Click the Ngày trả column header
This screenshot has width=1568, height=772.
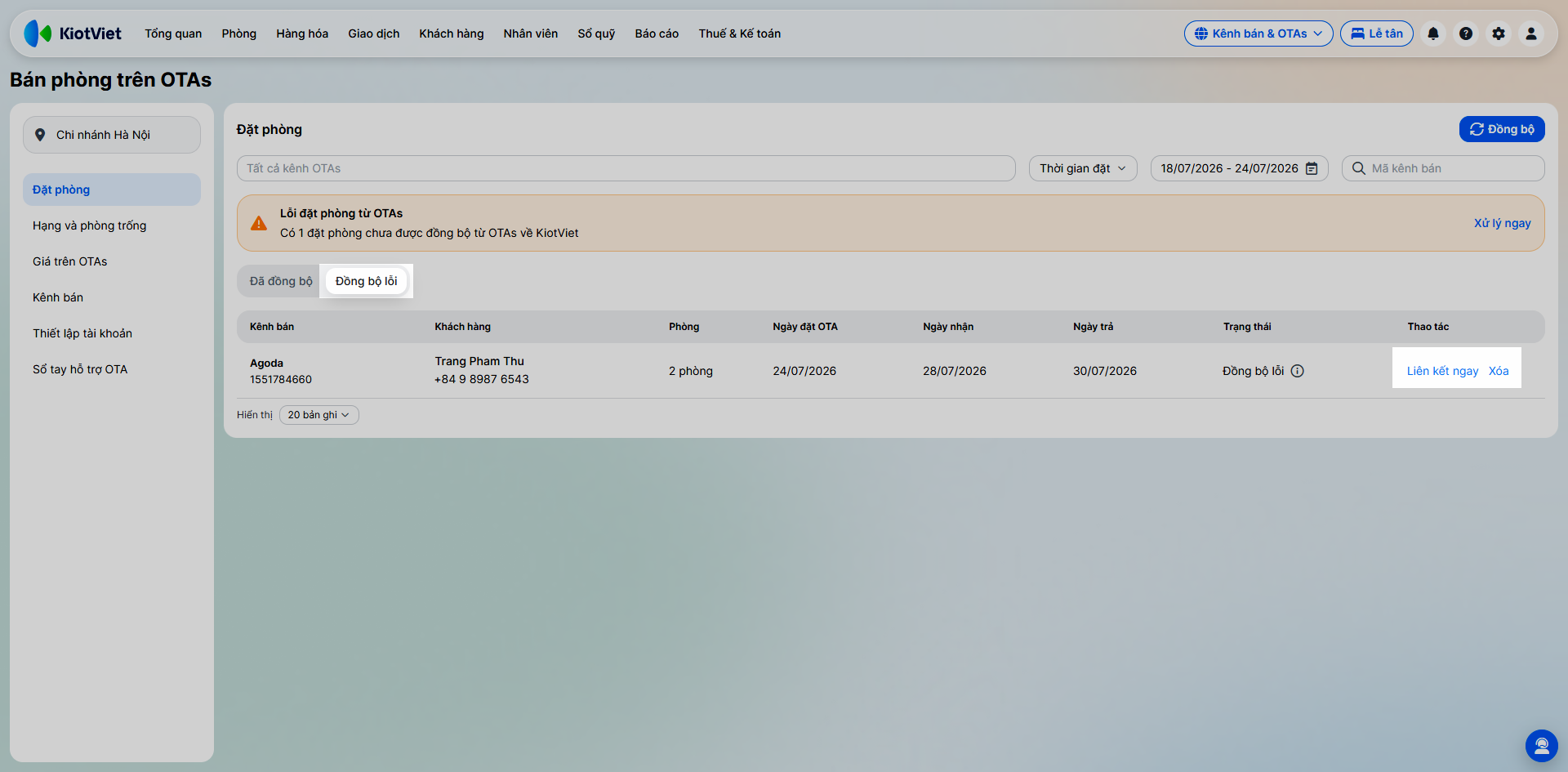[1094, 327]
